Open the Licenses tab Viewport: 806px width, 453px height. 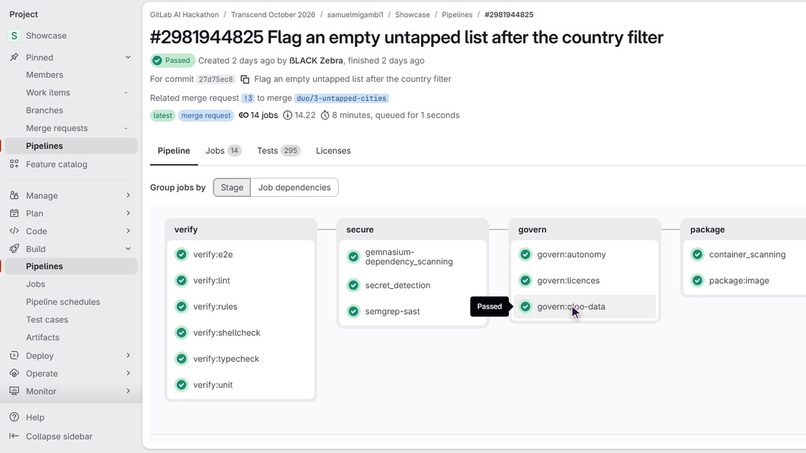click(x=333, y=151)
